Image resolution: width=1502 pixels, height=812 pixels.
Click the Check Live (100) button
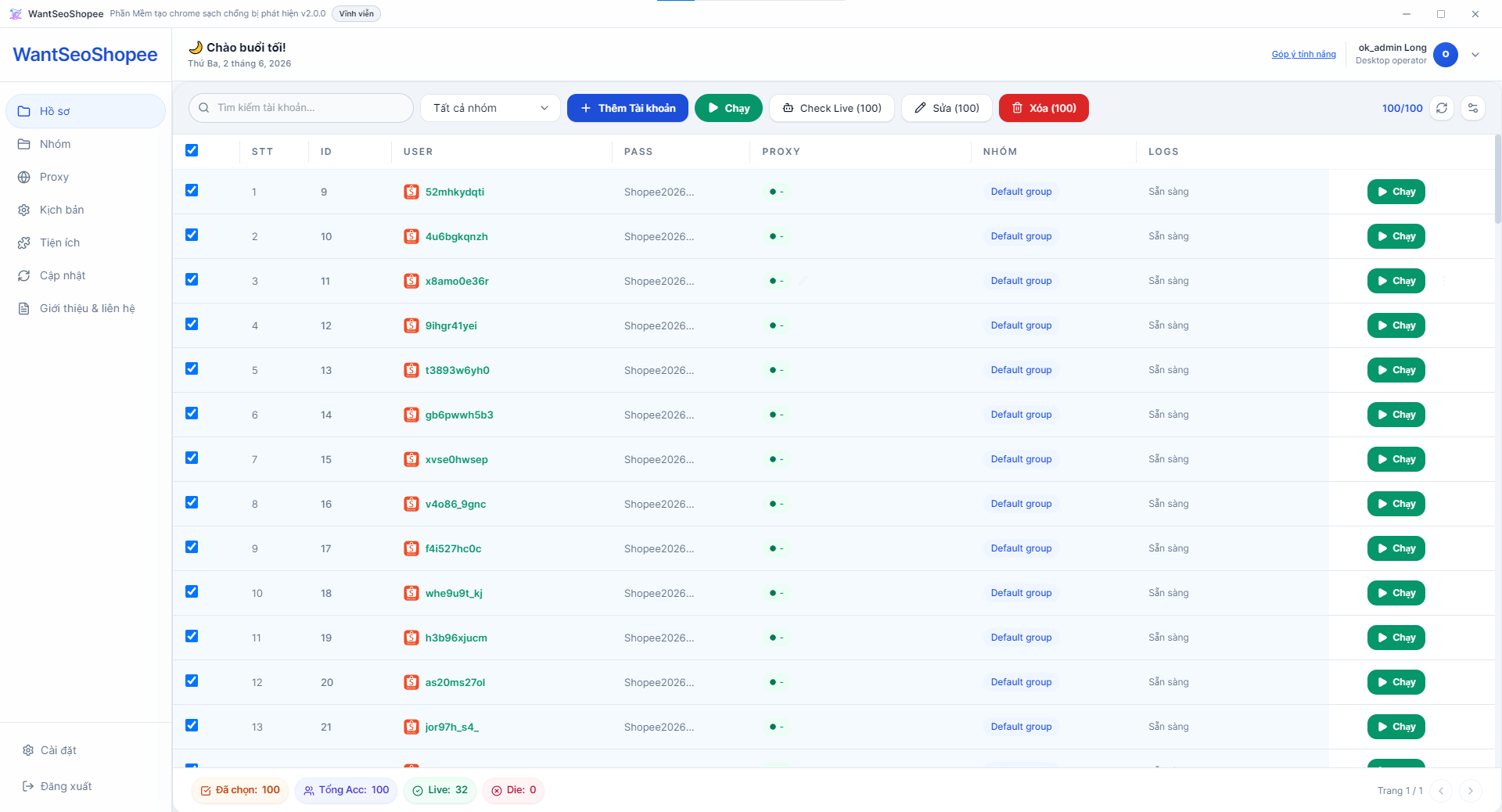(x=832, y=108)
